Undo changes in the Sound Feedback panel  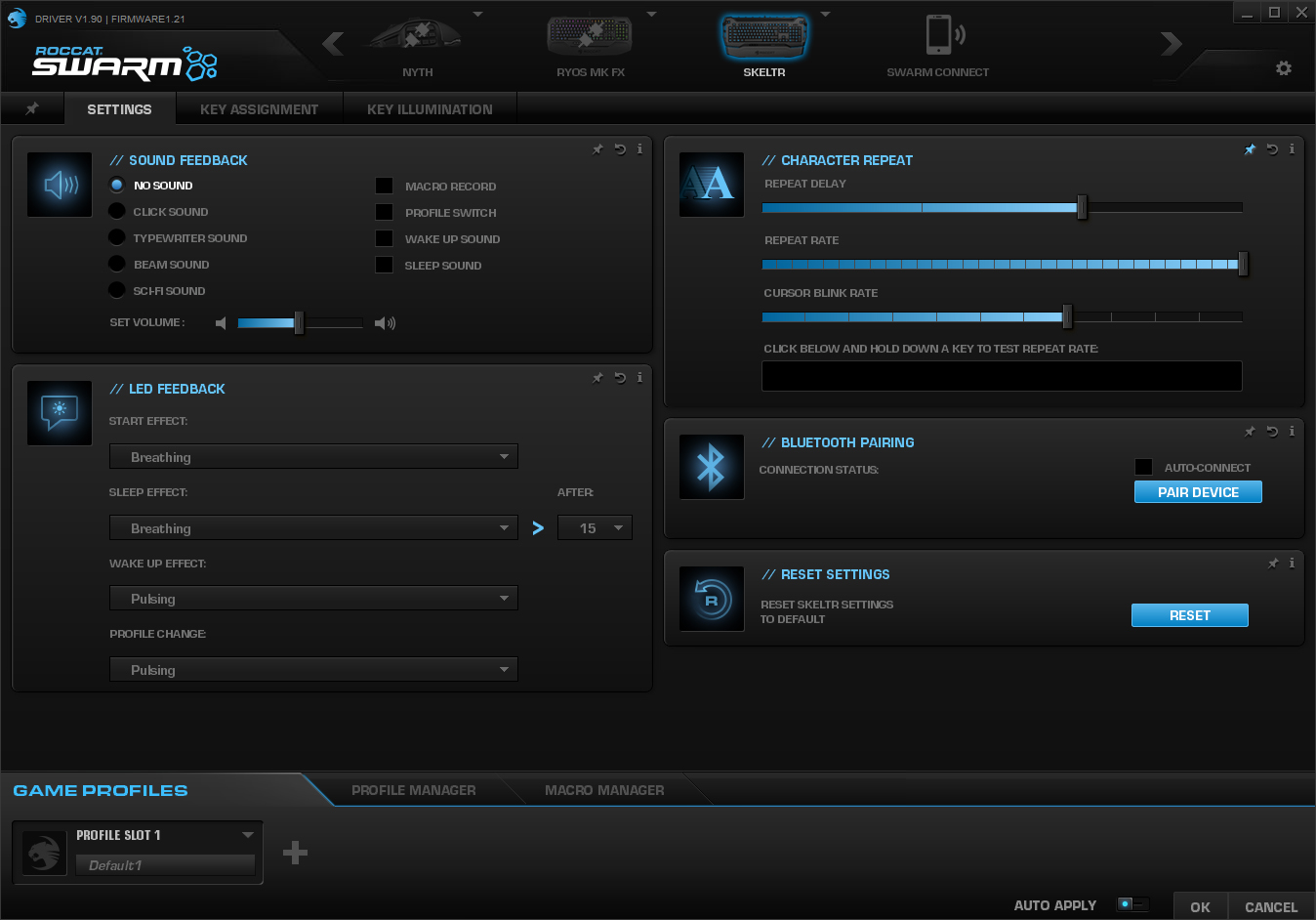pyautogui.click(x=620, y=149)
